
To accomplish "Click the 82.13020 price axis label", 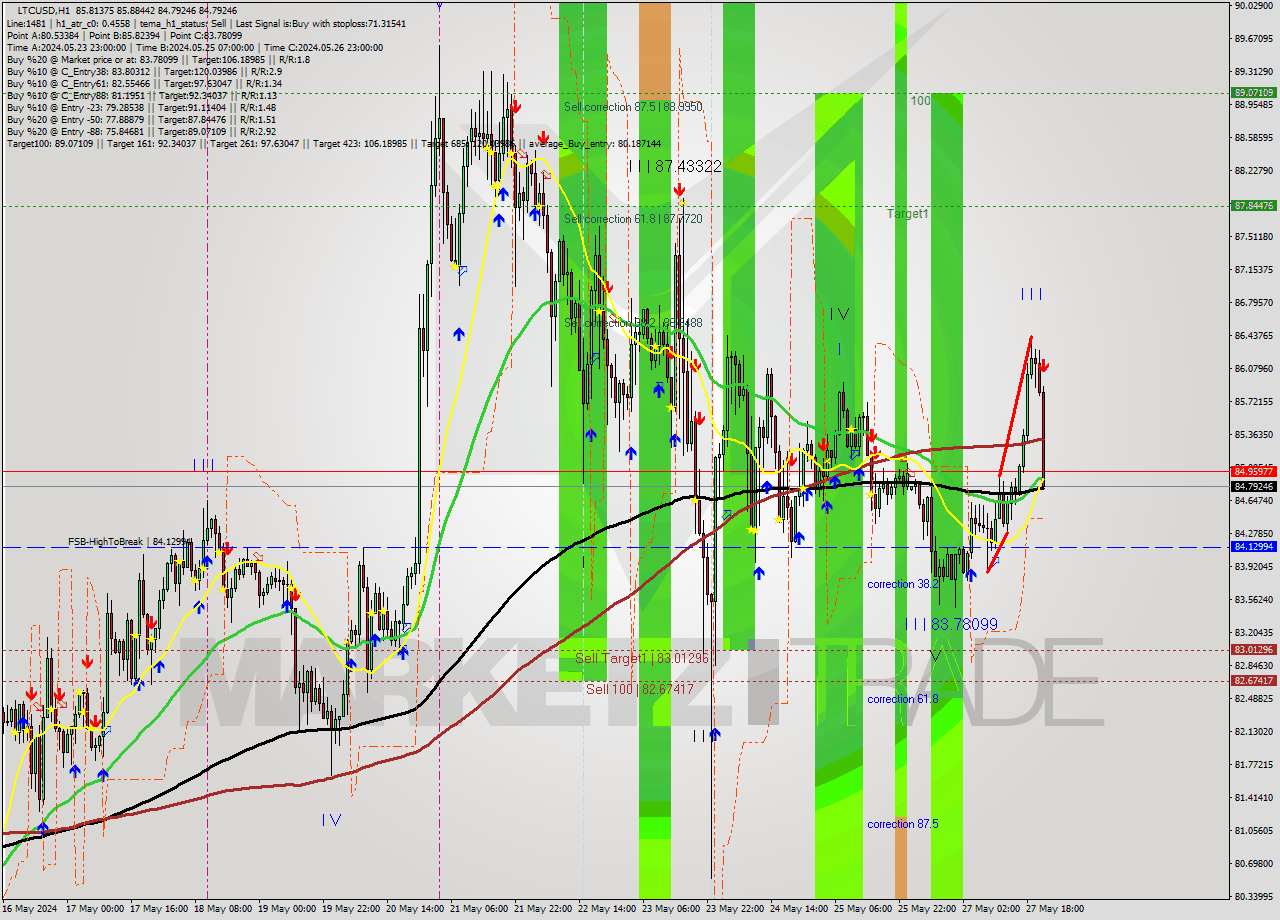I will [1253, 732].
